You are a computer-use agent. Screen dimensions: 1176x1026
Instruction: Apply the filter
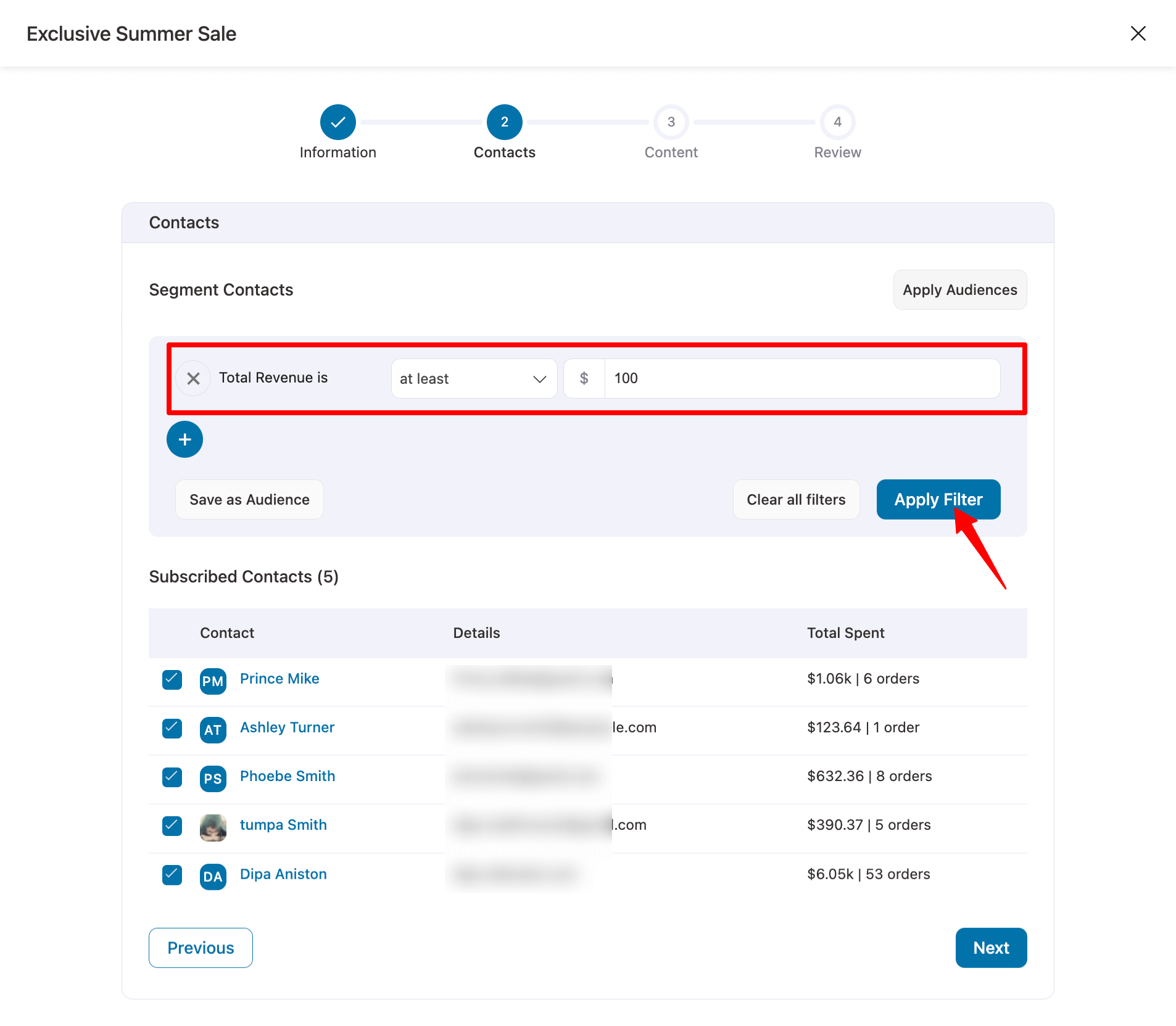tap(938, 499)
